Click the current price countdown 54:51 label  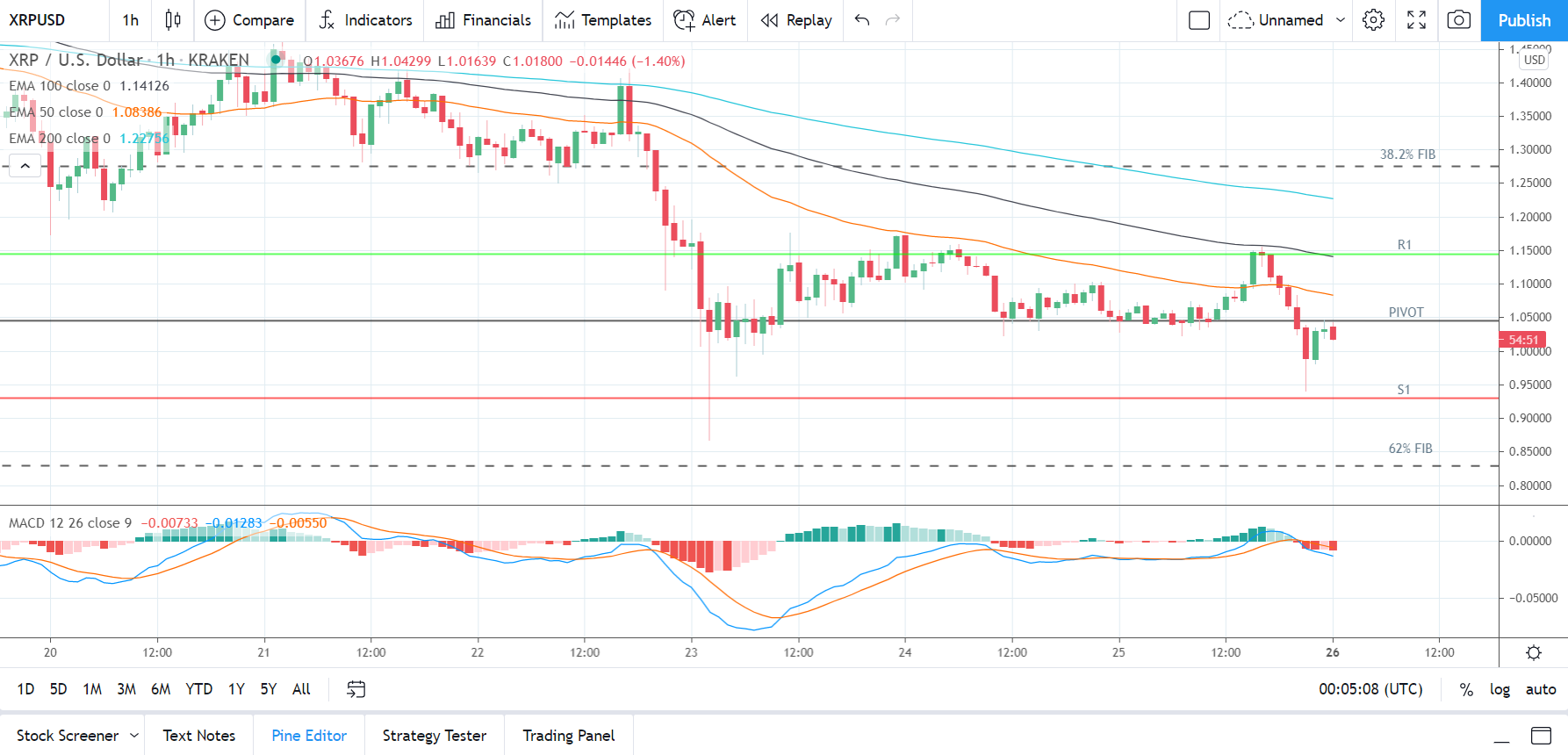click(1522, 340)
